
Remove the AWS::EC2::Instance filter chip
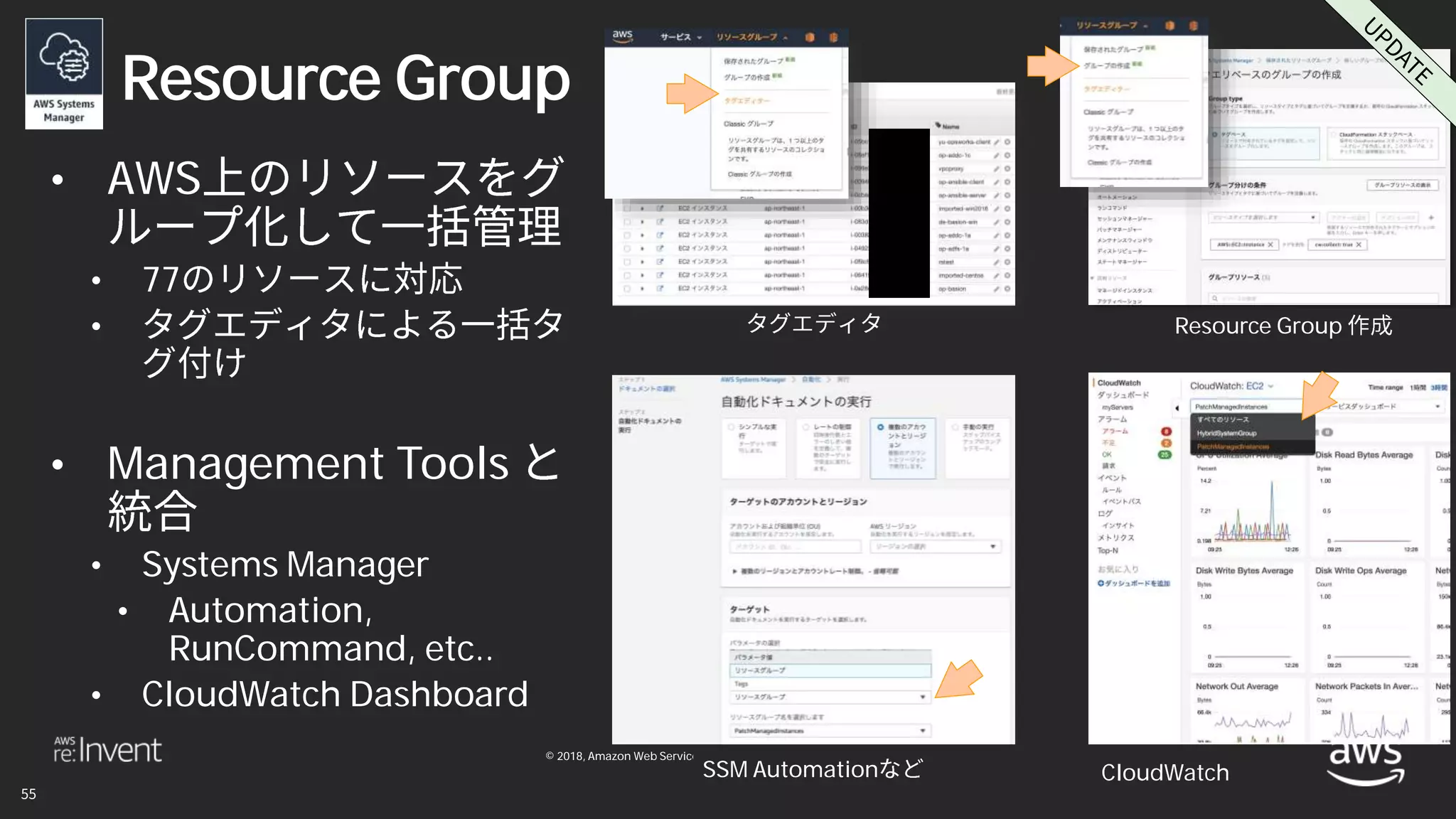1270,245
